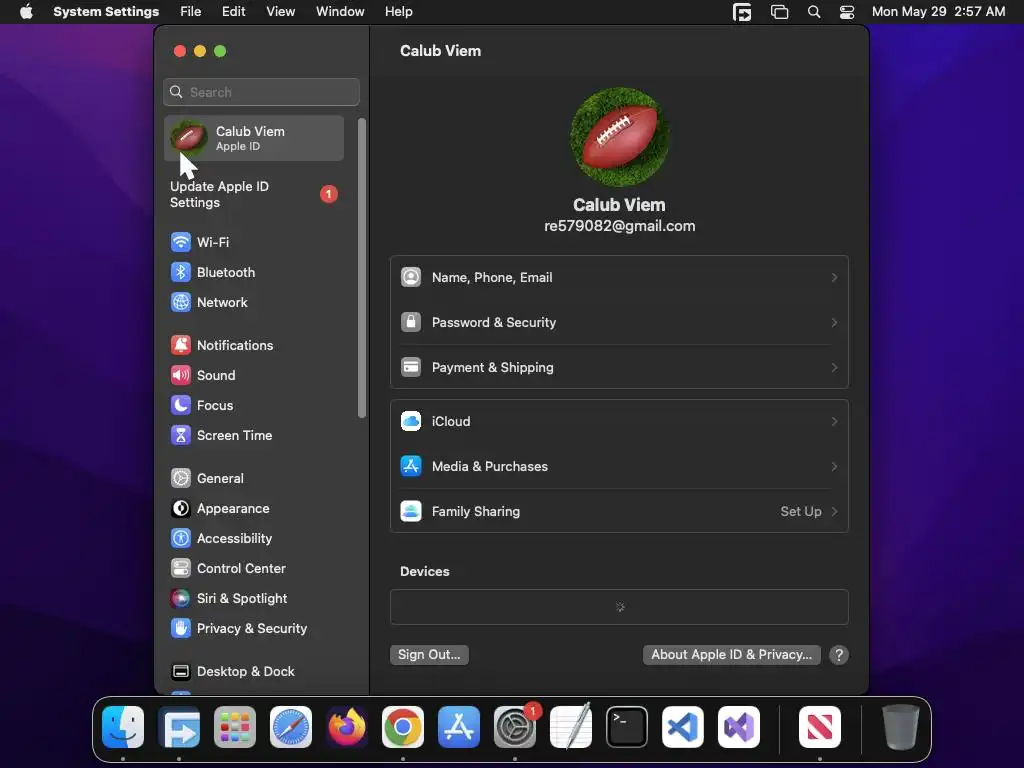Viewport: 1024px width, 768px height.
Task: Open the Window menu
Action: [340, 12]
